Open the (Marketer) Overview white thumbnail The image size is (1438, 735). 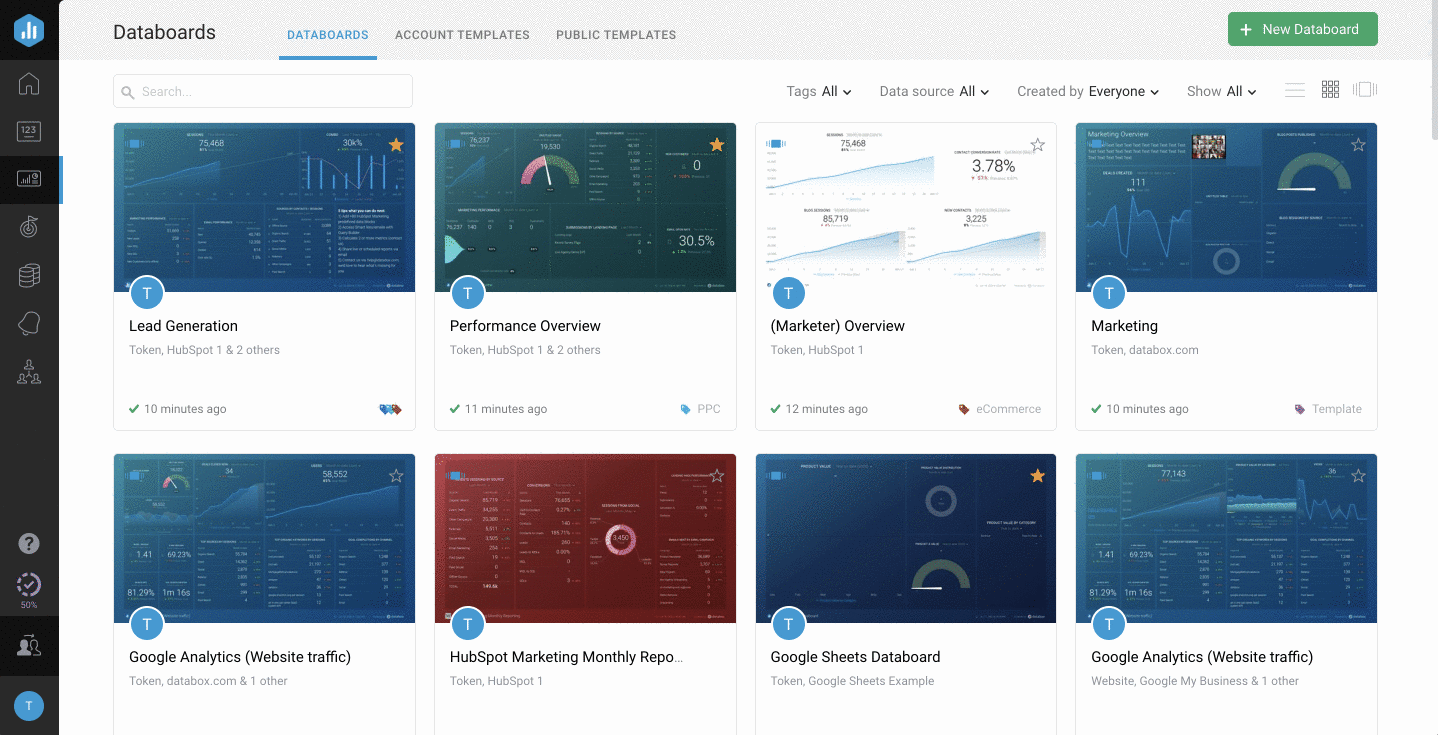906,207
